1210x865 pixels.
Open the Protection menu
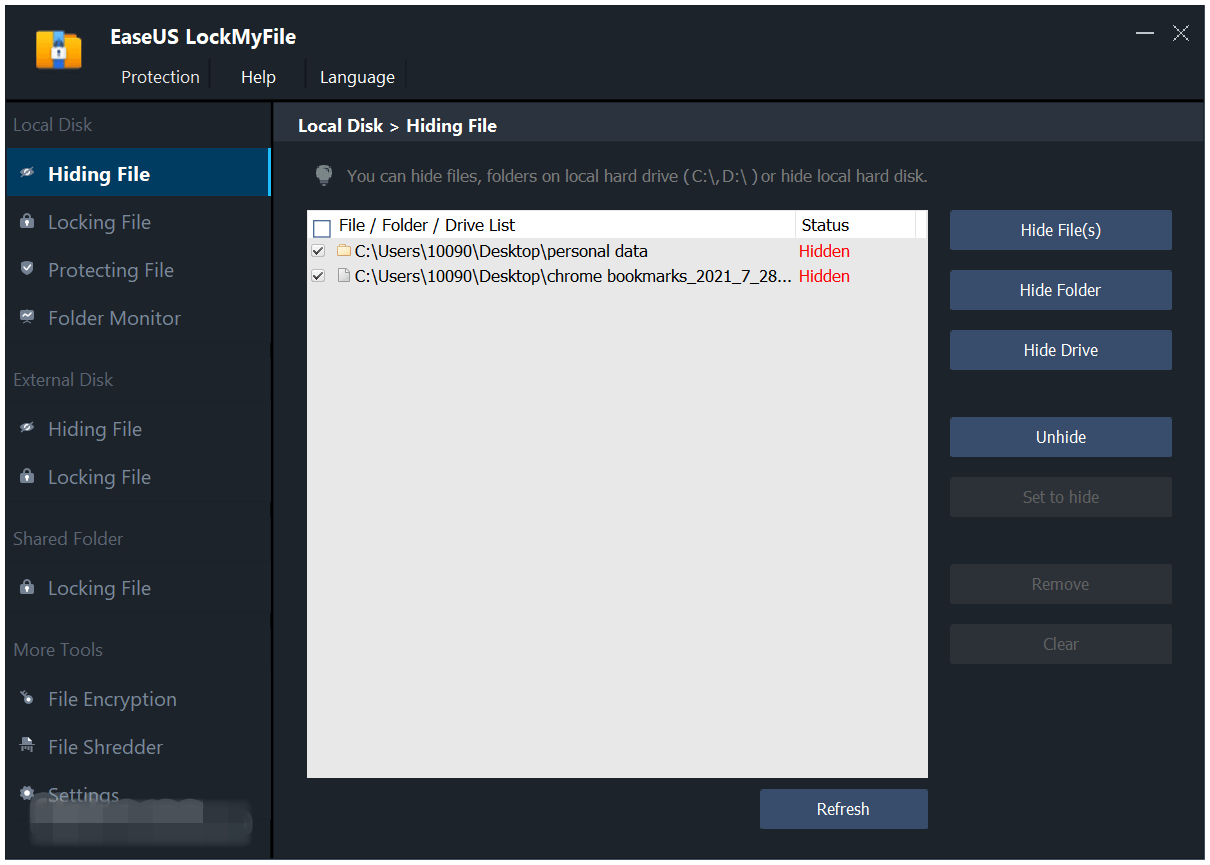point(160,76)
